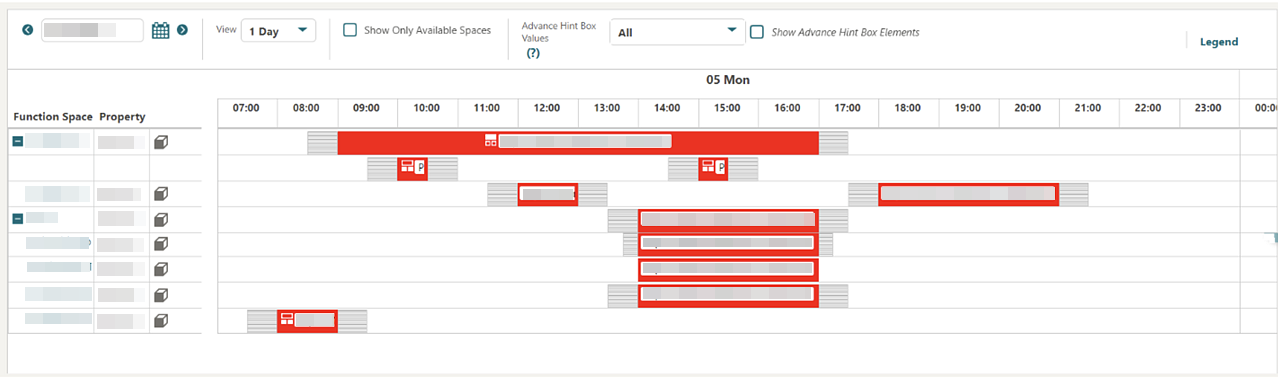Click the Property column header
The width and height of the screenshot is (1278, 380).
coord(122,117)
